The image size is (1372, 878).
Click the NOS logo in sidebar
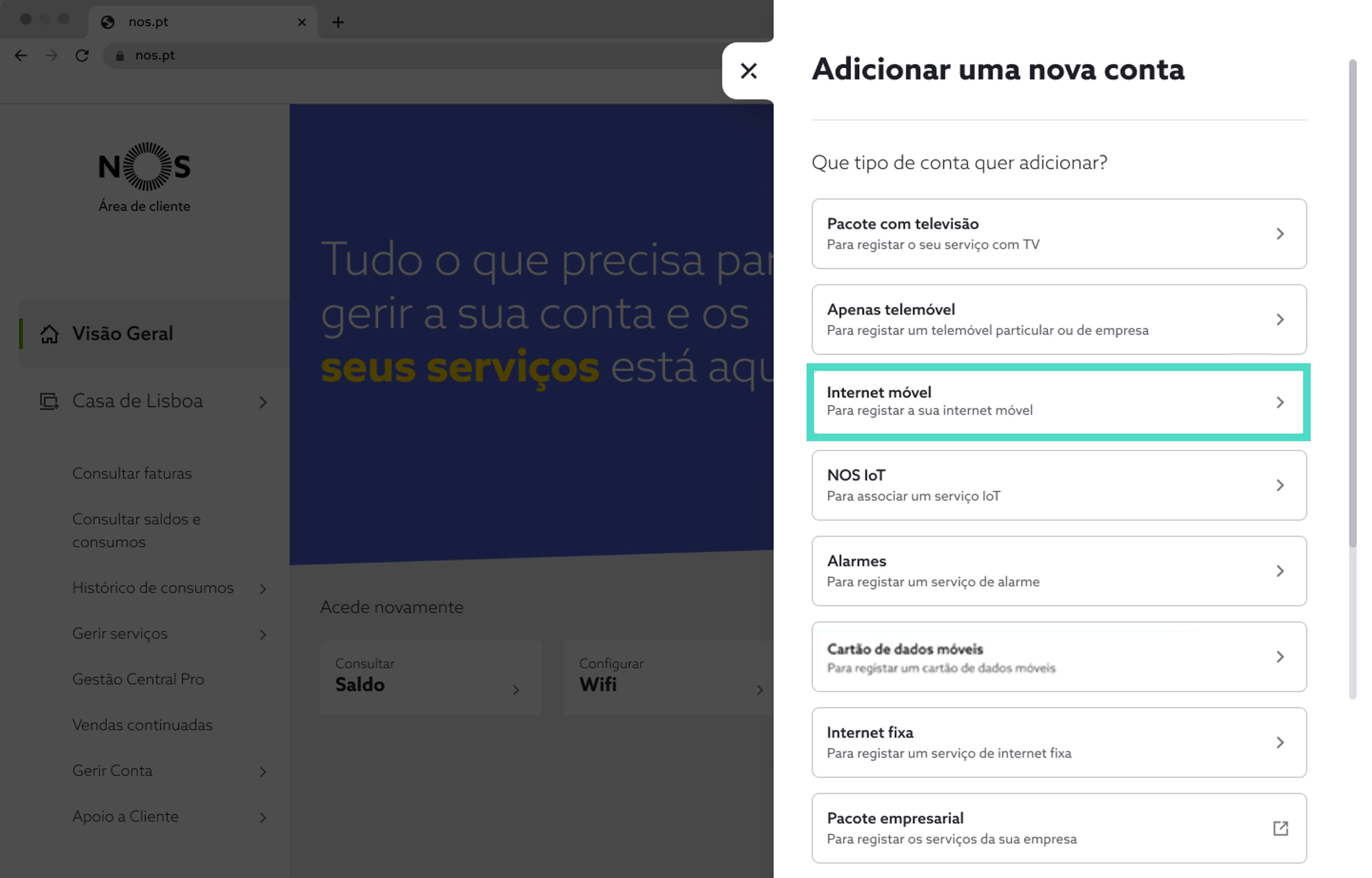point(145,166)
